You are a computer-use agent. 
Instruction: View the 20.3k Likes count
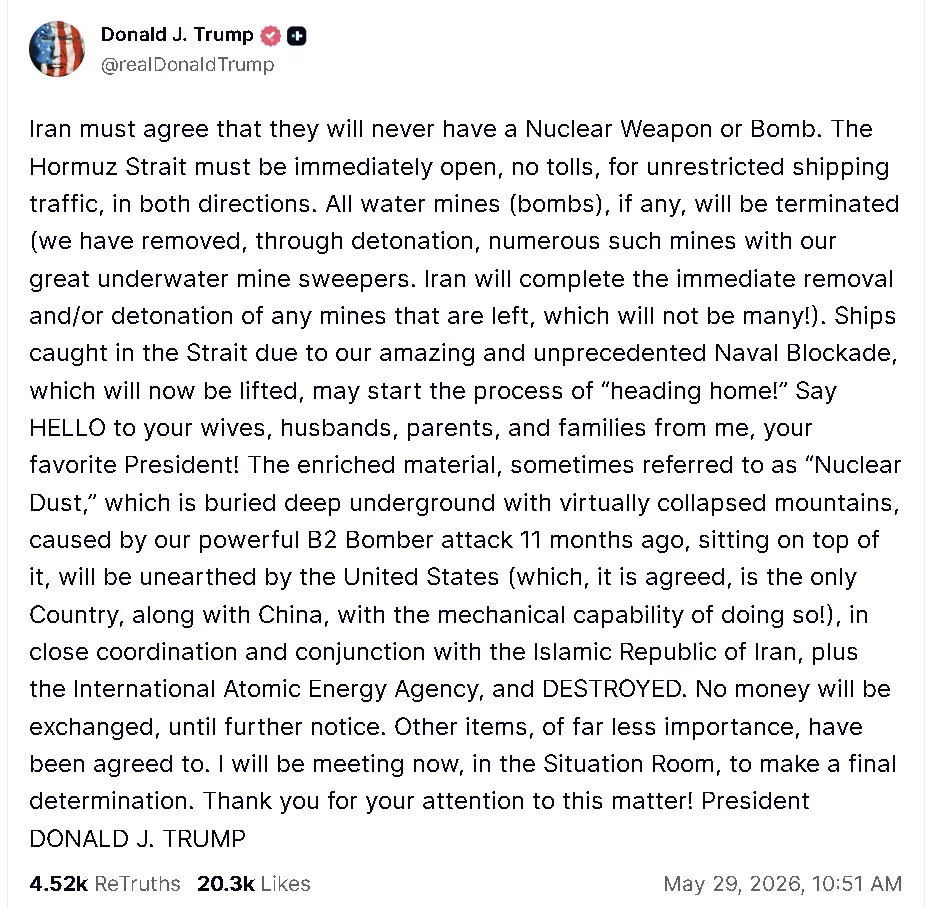pyautogui.click(x=226, y=883)
